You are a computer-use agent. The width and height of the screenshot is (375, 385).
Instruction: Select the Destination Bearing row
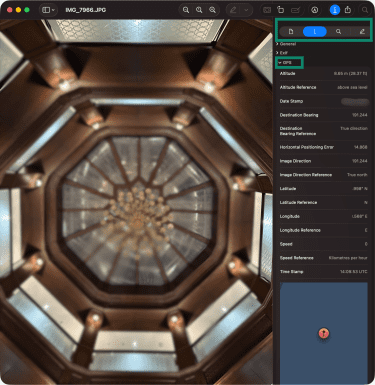pos(323,115)
